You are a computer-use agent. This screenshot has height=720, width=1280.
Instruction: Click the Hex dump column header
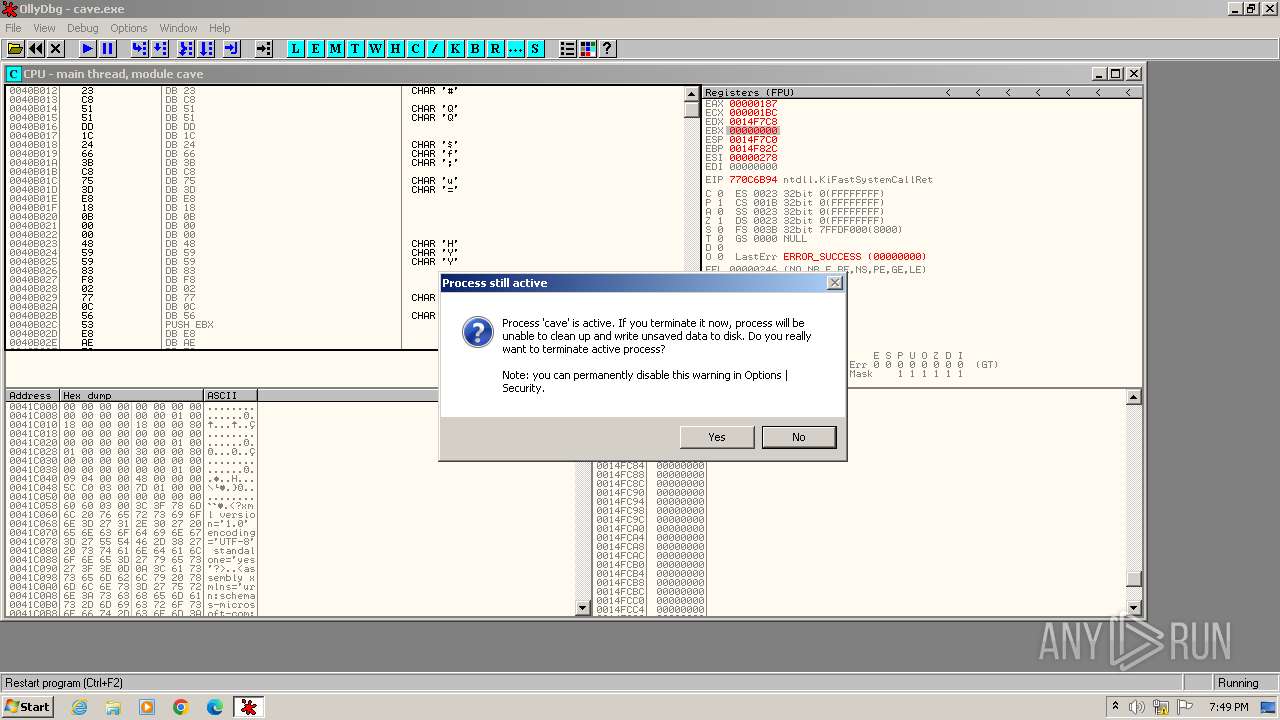132,395
